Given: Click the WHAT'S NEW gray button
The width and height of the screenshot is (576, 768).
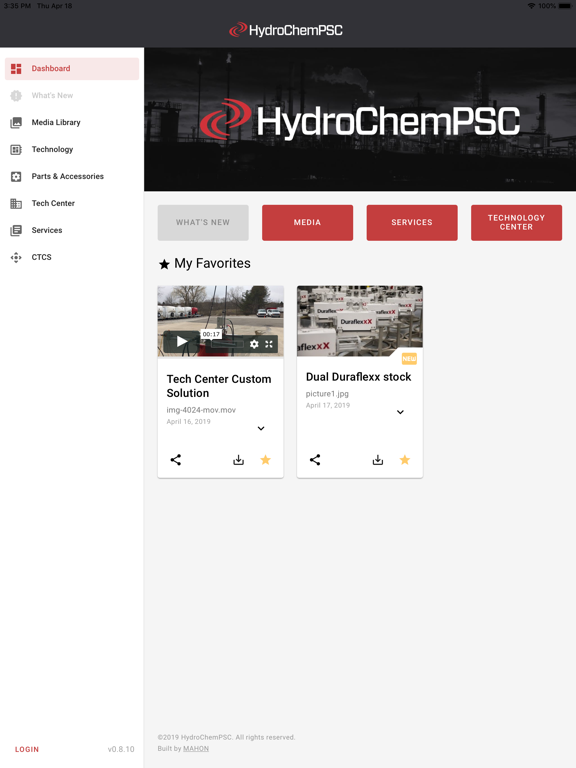Looking at the screenshot, I should (x=203, y=222).
